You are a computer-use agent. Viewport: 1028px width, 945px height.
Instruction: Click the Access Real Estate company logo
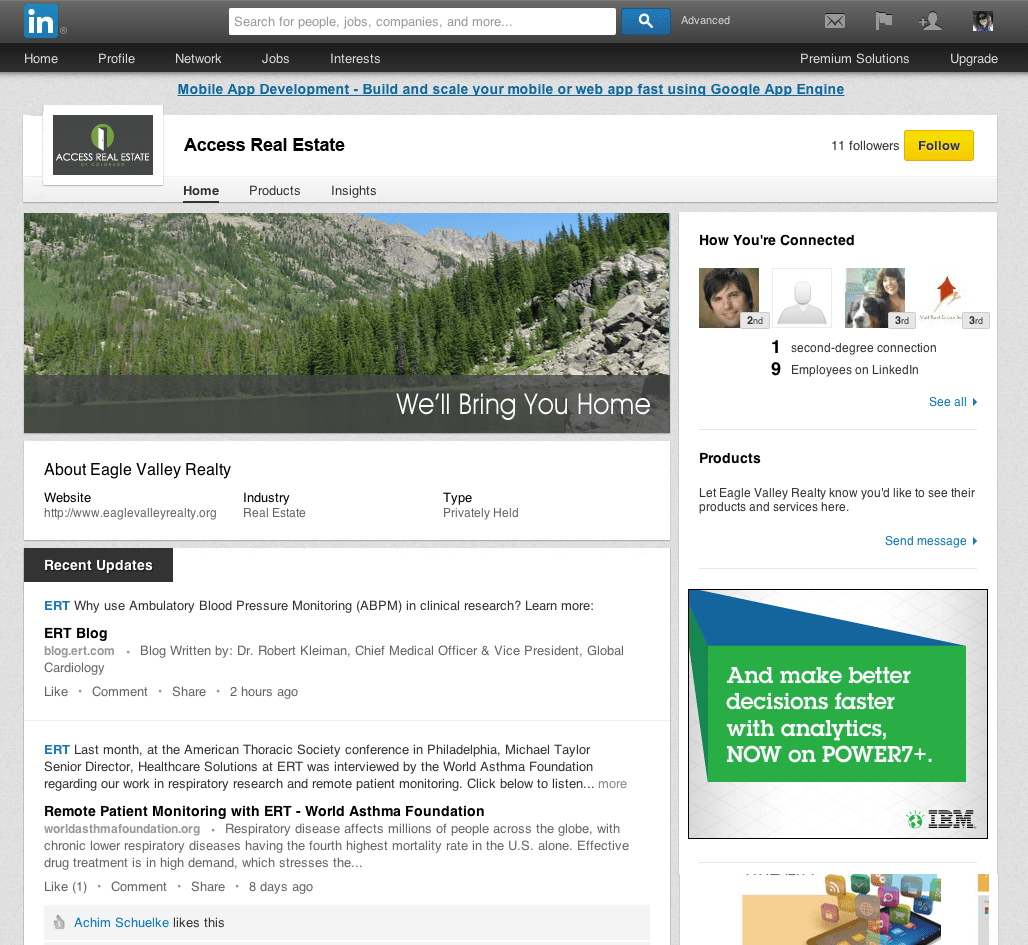[x=103, y=145]
